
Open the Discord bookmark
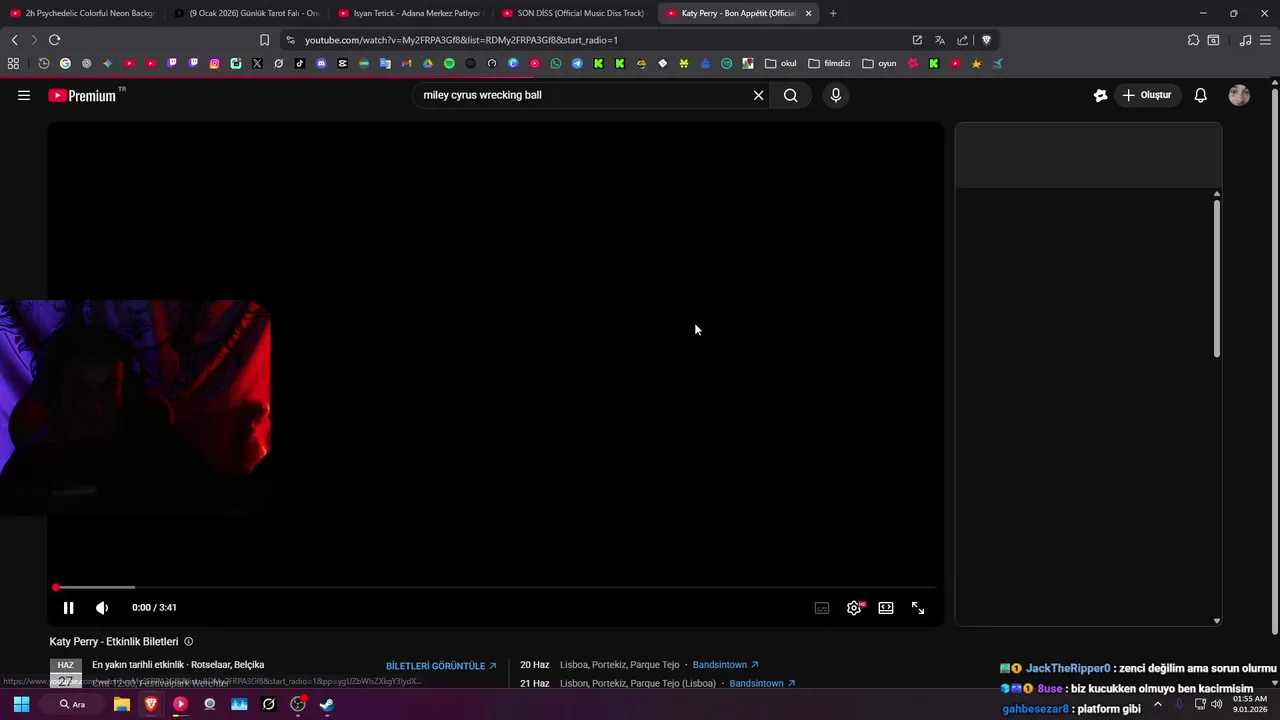tap(321, 63)
